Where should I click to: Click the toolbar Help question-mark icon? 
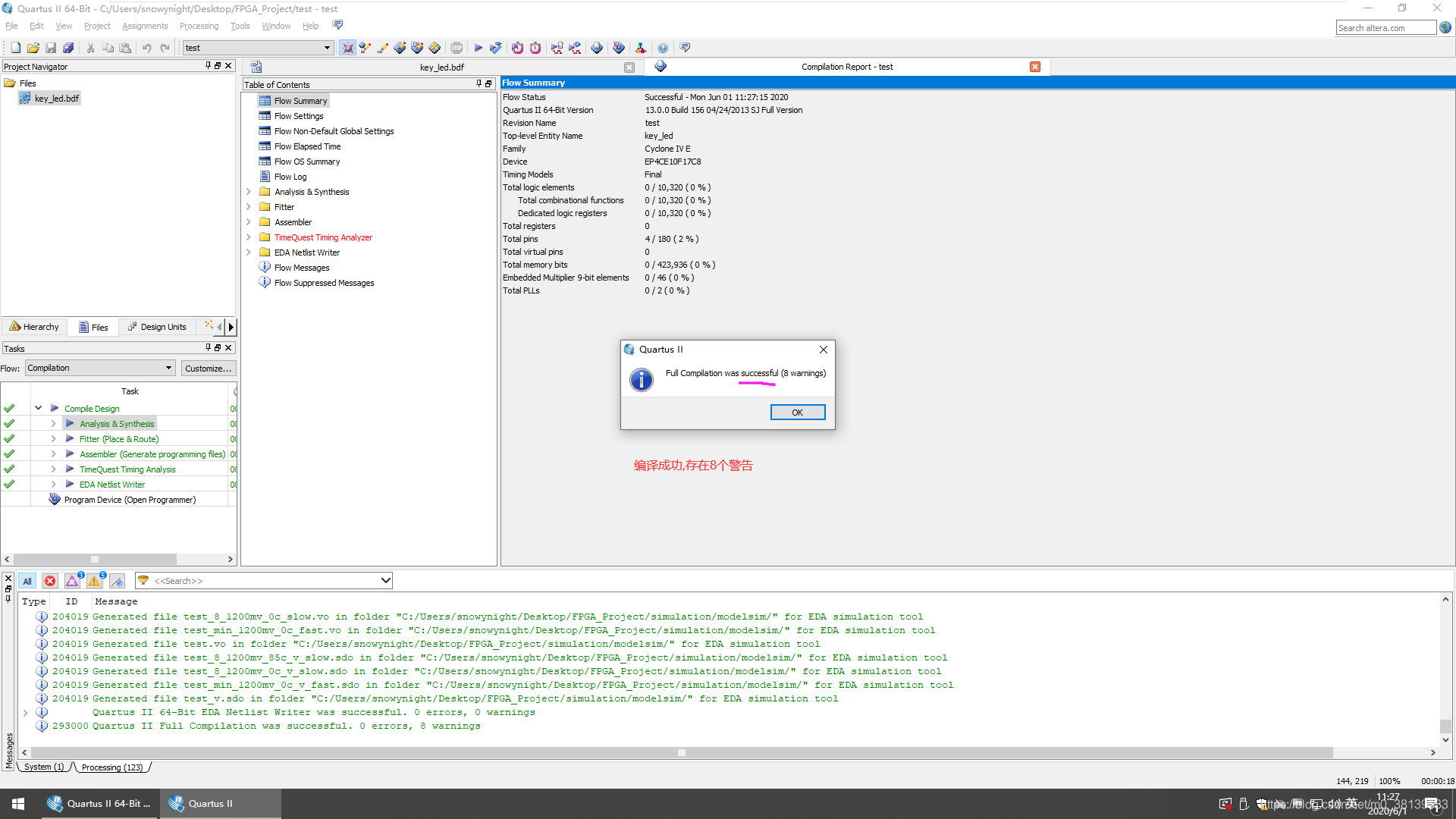663,48
